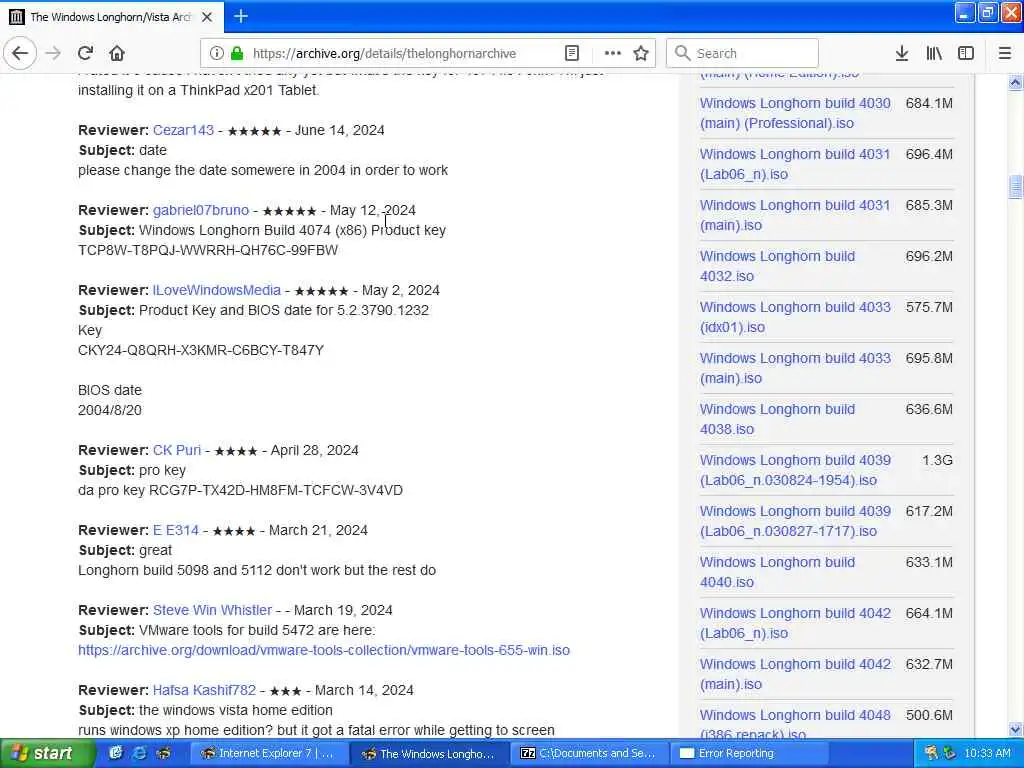Click file size 1.3G text
1024x768 pixels.
coord(937,460)
